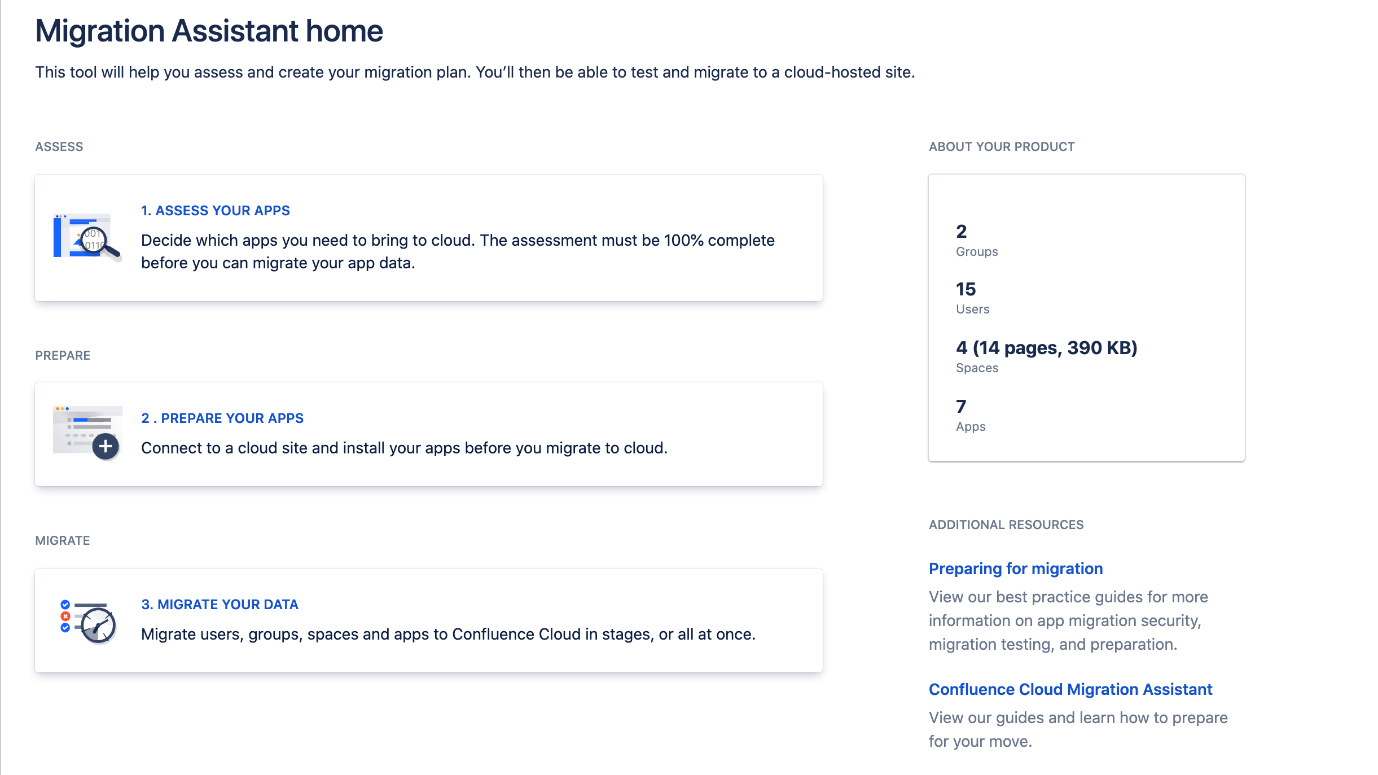Select the assess apps card description text
The width and height of the screenshot is (1378, 775).
pyautogui.click(x=457, y=252)
